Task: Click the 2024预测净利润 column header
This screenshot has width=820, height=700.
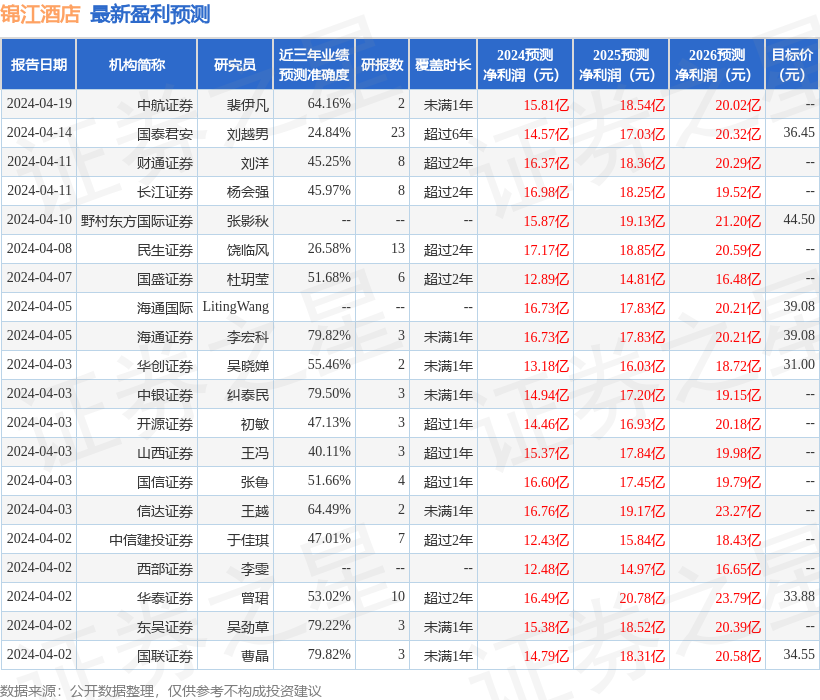Action: [525, 64]
